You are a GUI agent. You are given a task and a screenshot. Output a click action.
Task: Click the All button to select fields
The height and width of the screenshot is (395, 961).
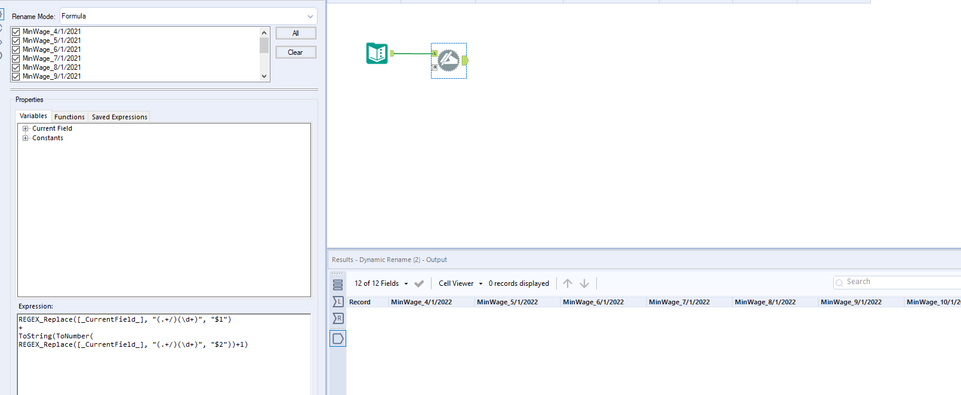(x=295, y=33)
